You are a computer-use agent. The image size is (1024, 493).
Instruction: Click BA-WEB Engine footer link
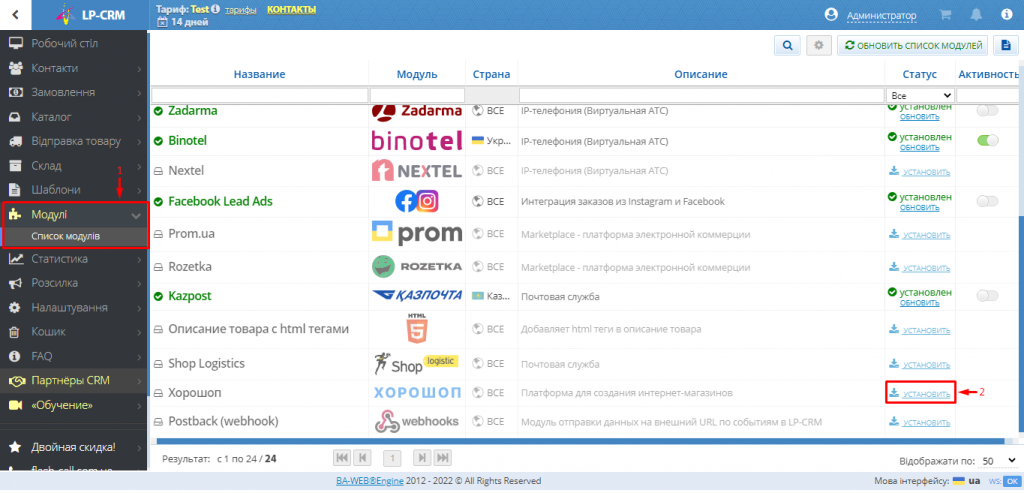[370, 481]
